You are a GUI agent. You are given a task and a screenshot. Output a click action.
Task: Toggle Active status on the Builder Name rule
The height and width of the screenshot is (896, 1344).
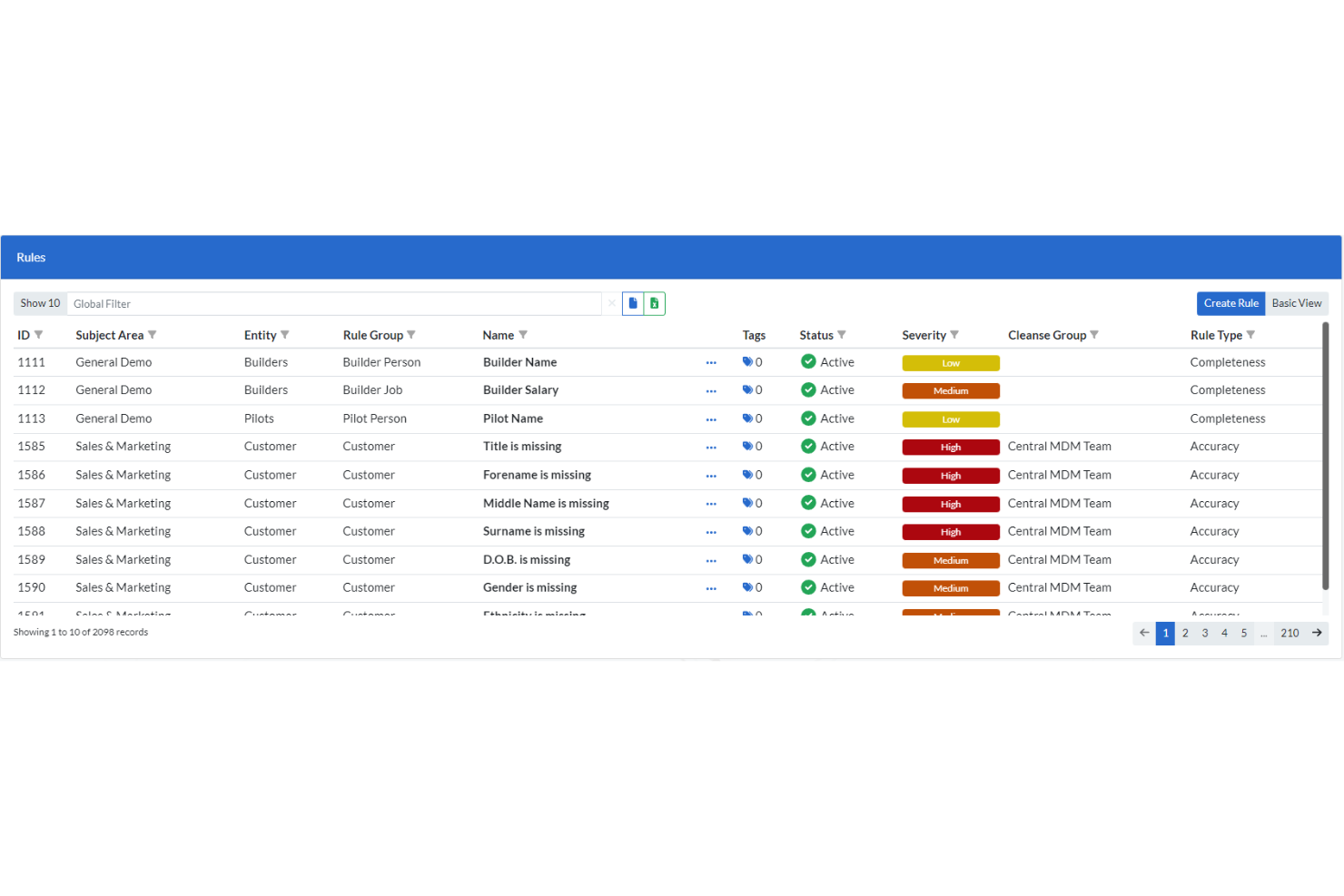[807, 361]
